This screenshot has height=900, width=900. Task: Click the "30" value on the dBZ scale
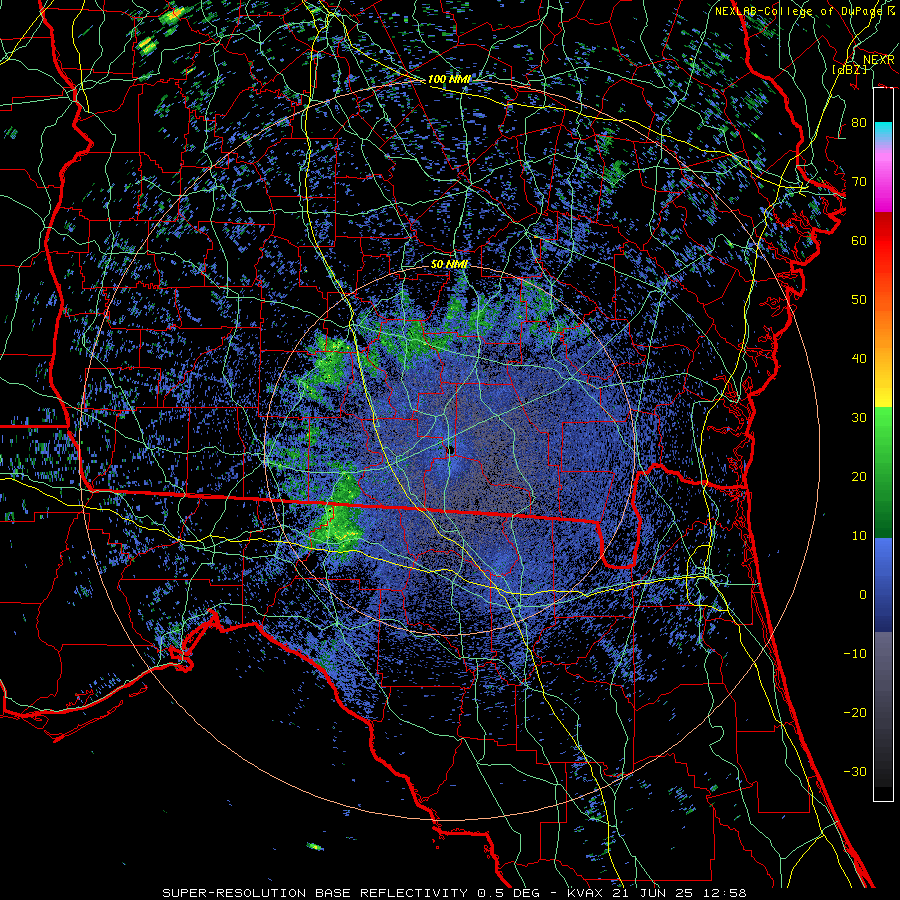pos(859,418)
